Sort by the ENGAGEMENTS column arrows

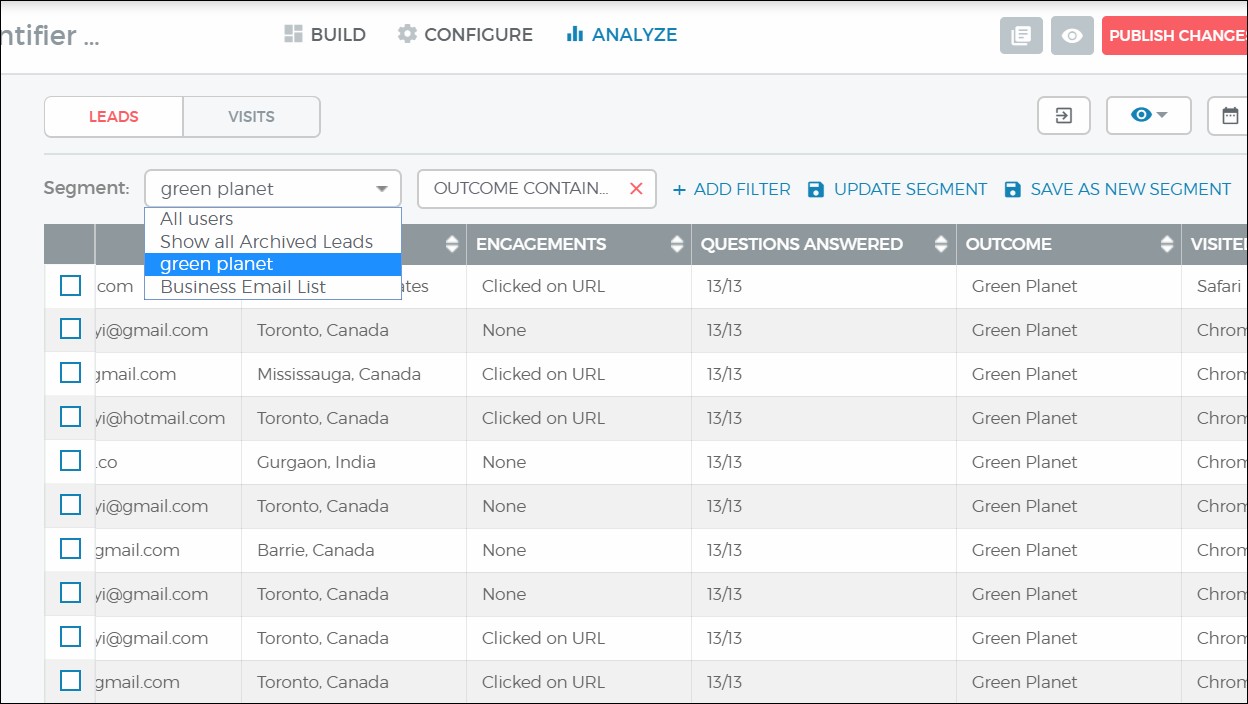[x=678, y=243]
